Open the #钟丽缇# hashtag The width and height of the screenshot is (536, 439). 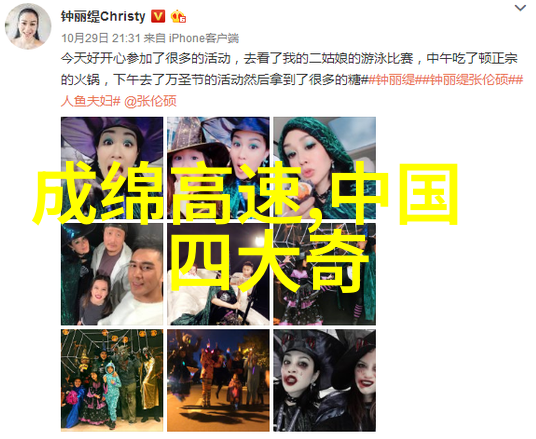[x=392, y=80]
